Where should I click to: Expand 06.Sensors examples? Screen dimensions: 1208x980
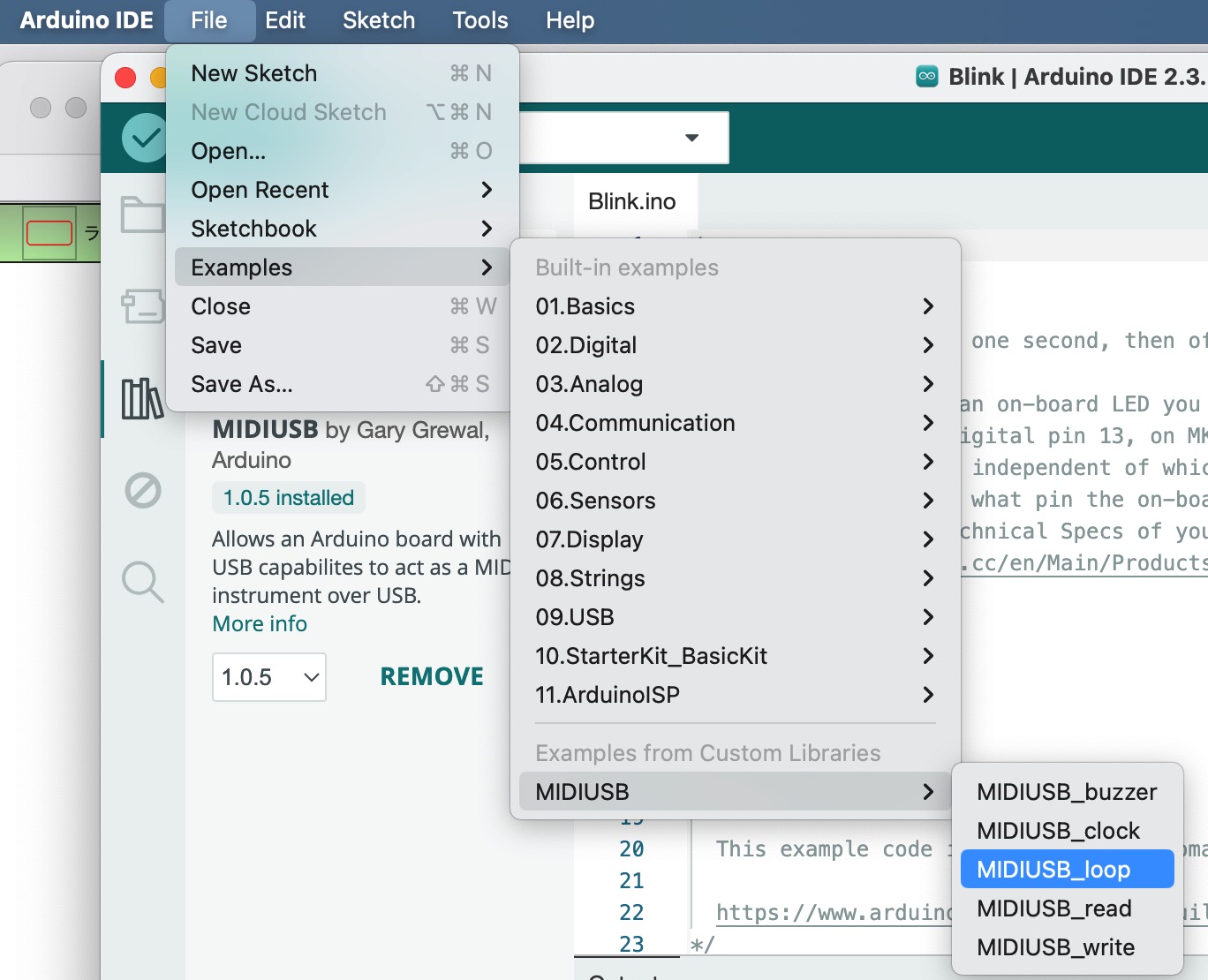tap(735, 501)
